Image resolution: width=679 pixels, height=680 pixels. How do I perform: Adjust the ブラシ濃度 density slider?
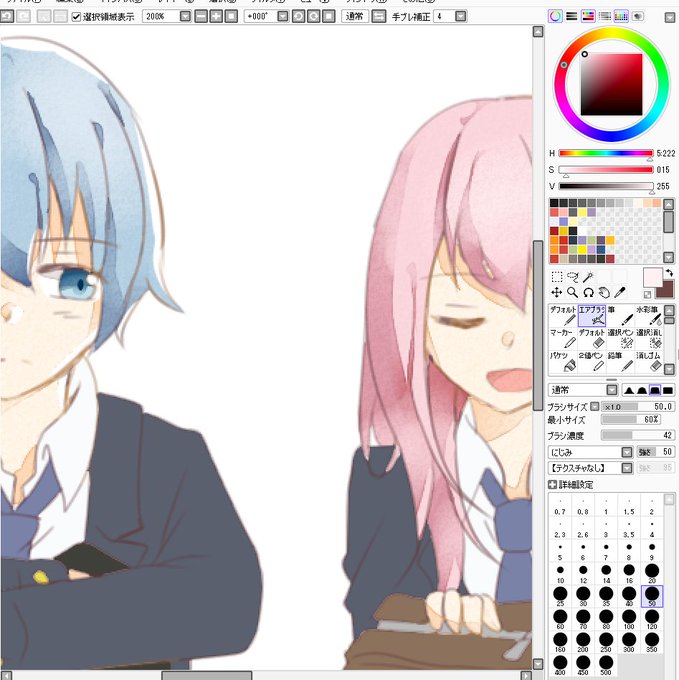tap(638, 435)
